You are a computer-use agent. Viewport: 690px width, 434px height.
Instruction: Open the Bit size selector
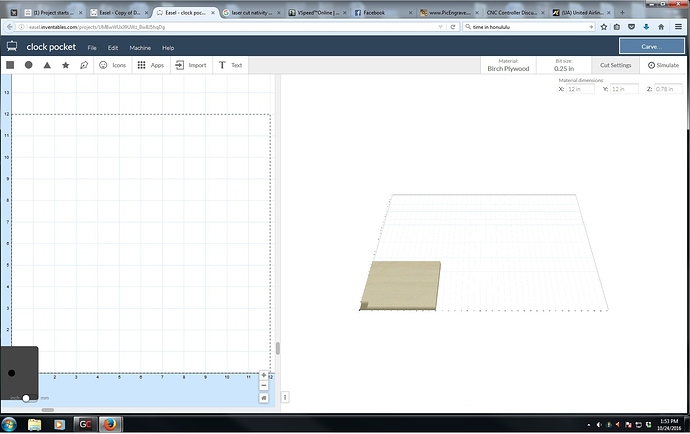[x=564, y=65]
